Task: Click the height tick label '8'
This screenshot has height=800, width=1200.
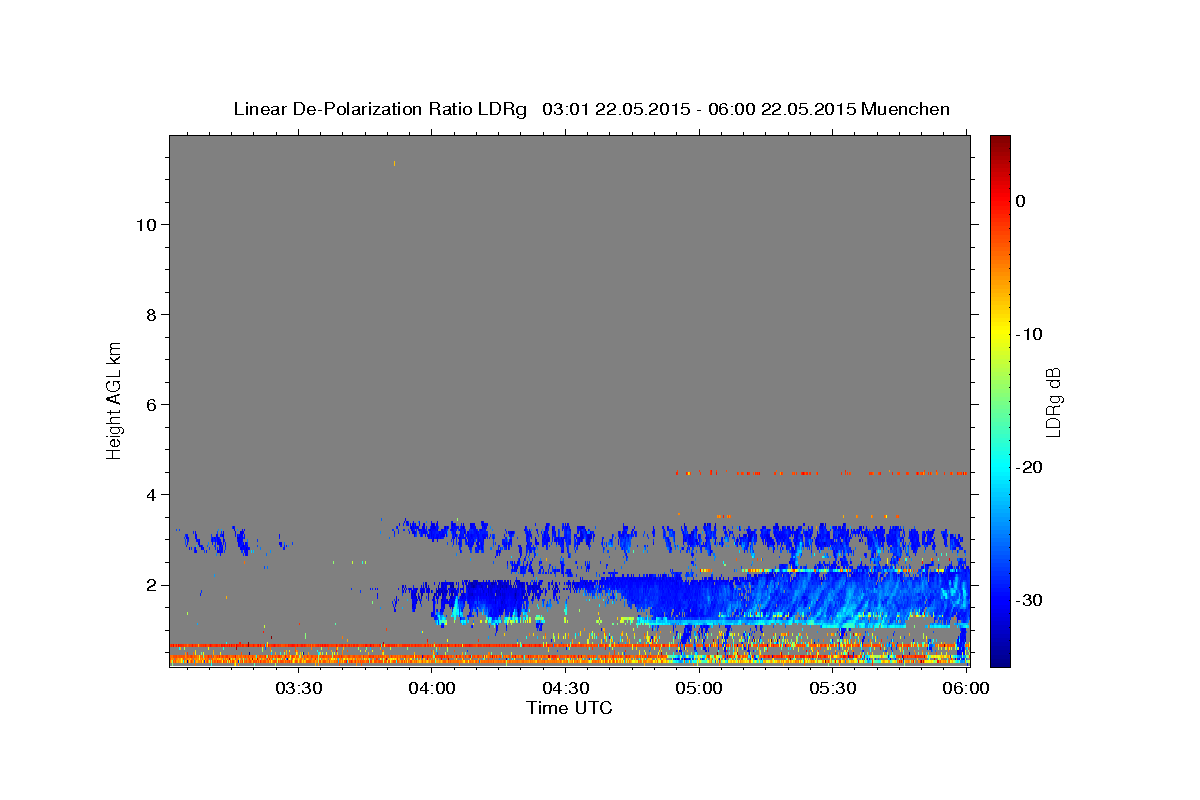Action: click(150, 315)
